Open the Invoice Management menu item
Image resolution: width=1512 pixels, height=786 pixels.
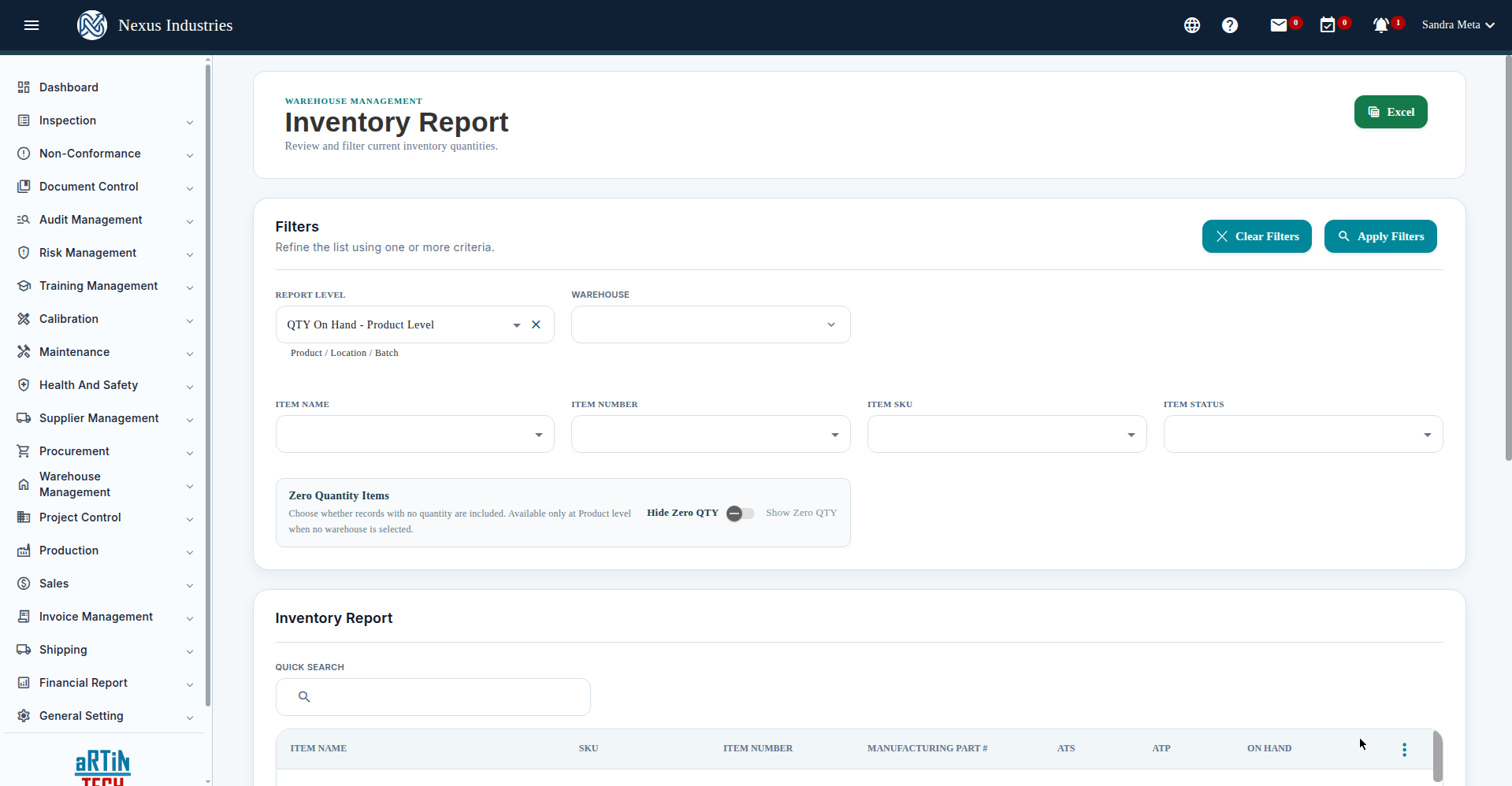tap(96, 617)
